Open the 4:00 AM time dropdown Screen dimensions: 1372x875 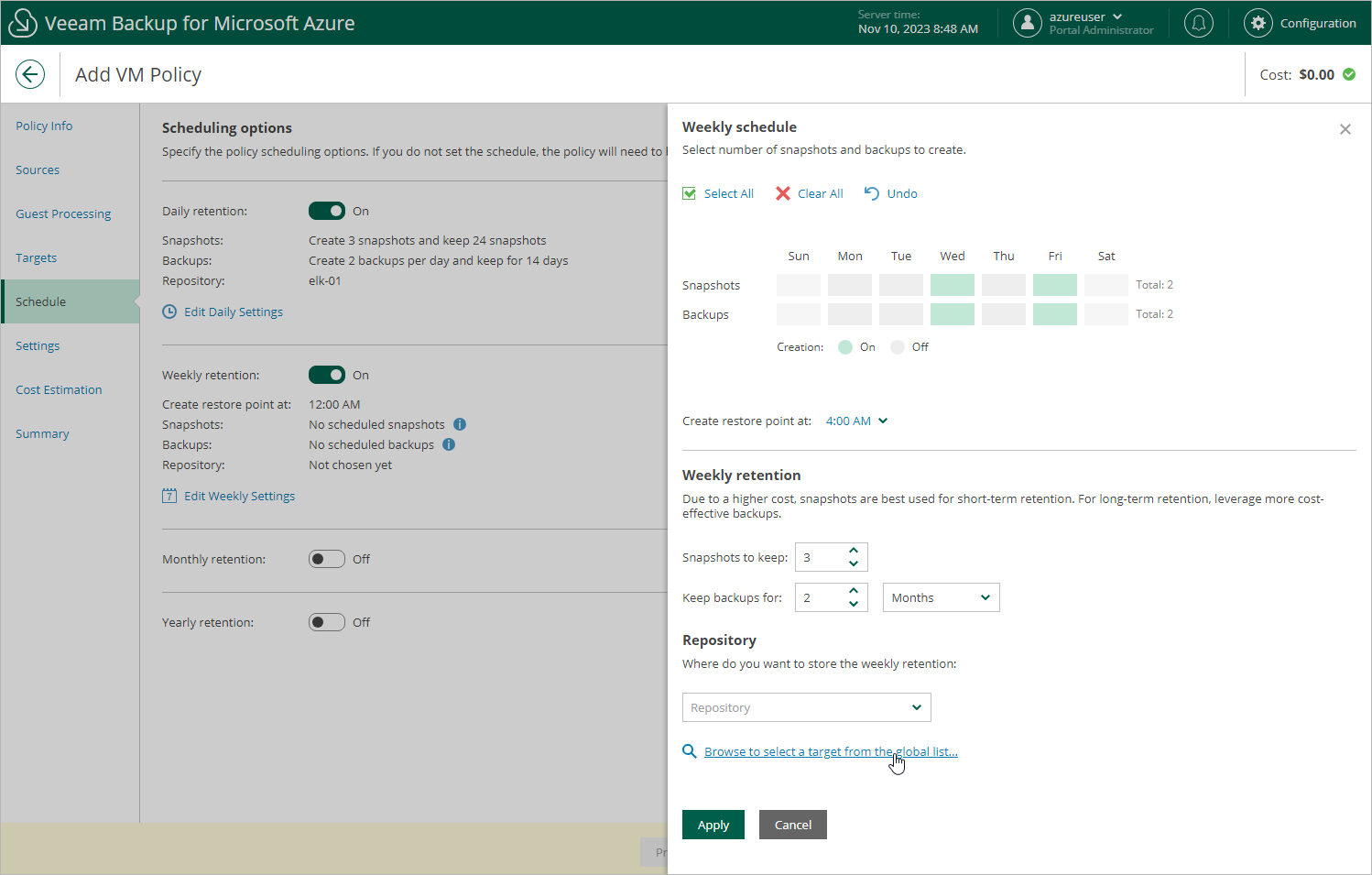(x=857, y=421)
